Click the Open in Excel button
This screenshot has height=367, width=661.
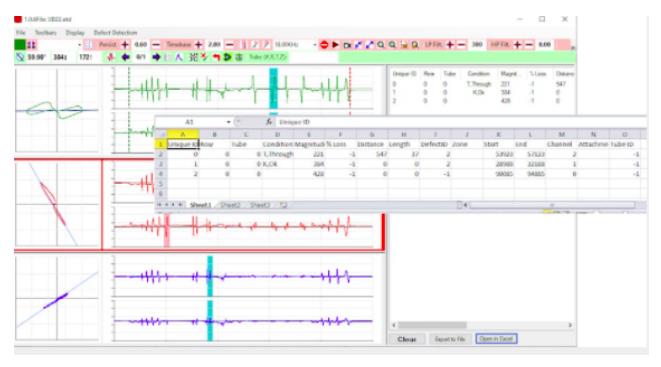496,339
